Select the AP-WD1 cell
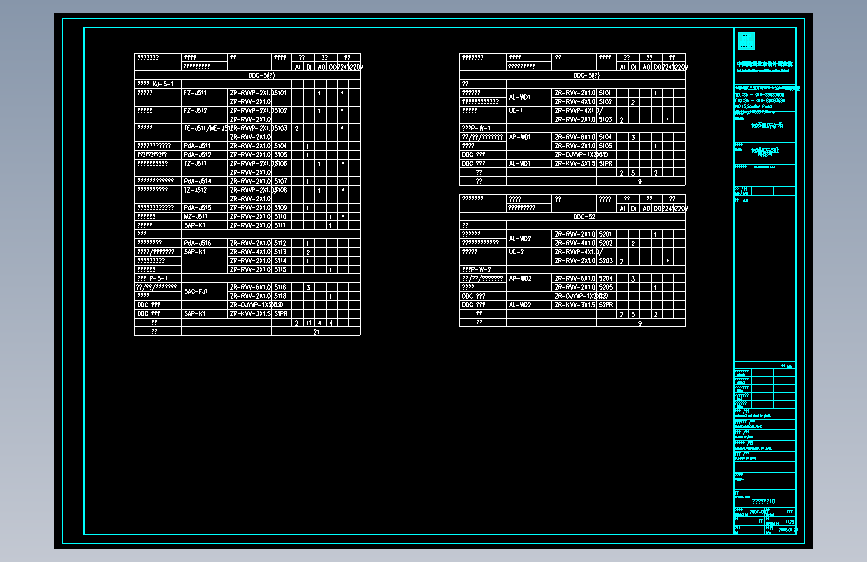Image resolution: width=867 pixels, height=562 pixels. pyautogui.click(x=529, y=141)
